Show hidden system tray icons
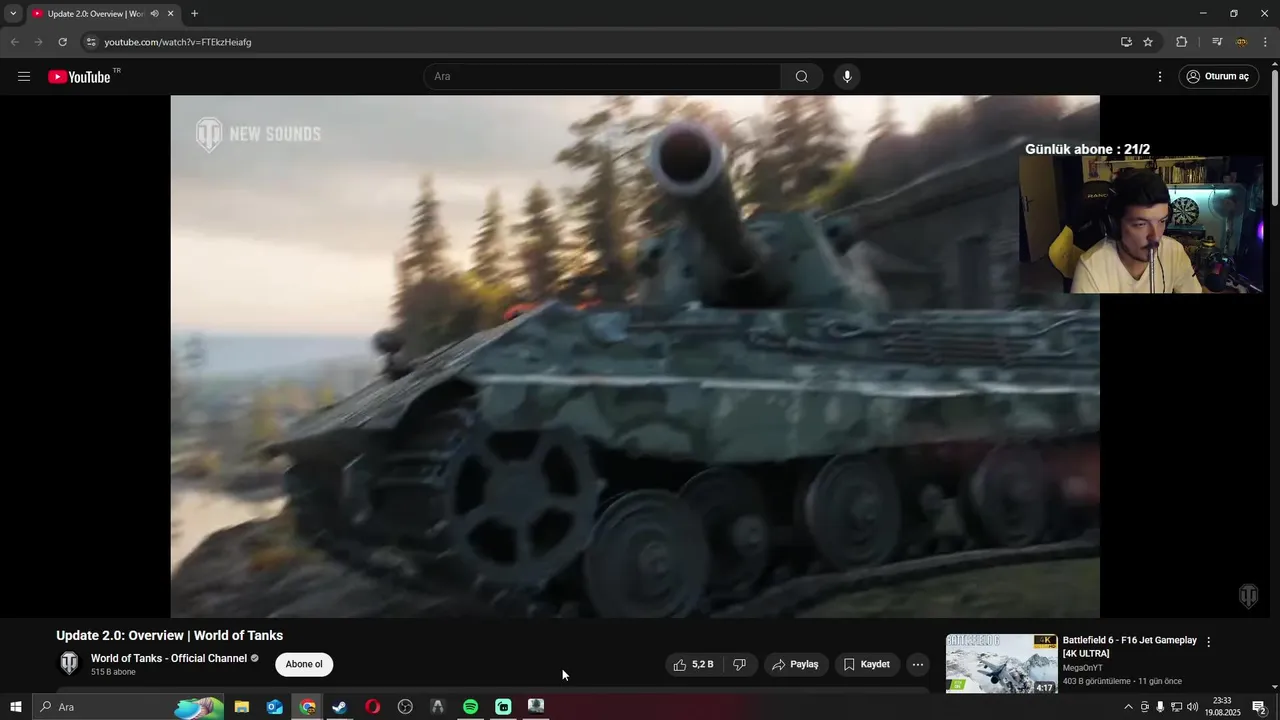The width and height of the screenshot is (1280, 720). [x=1129, y=707]
